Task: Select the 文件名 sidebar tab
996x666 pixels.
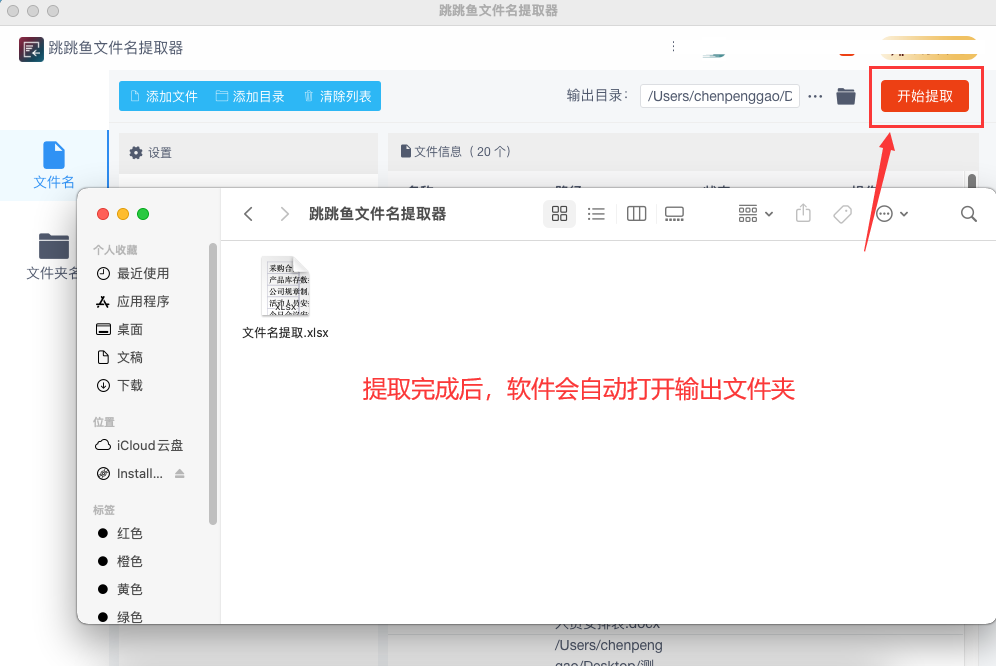Action: tap(54, 165)
